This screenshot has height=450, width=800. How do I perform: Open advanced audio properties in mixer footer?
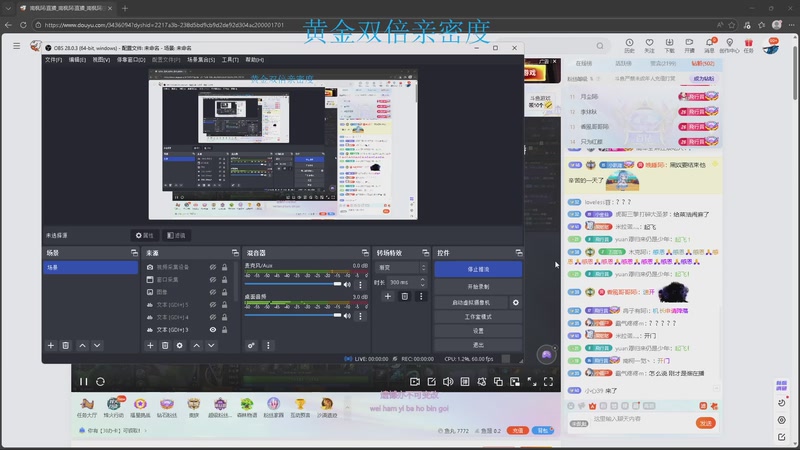pyautogui.click(x=251, y=345)
